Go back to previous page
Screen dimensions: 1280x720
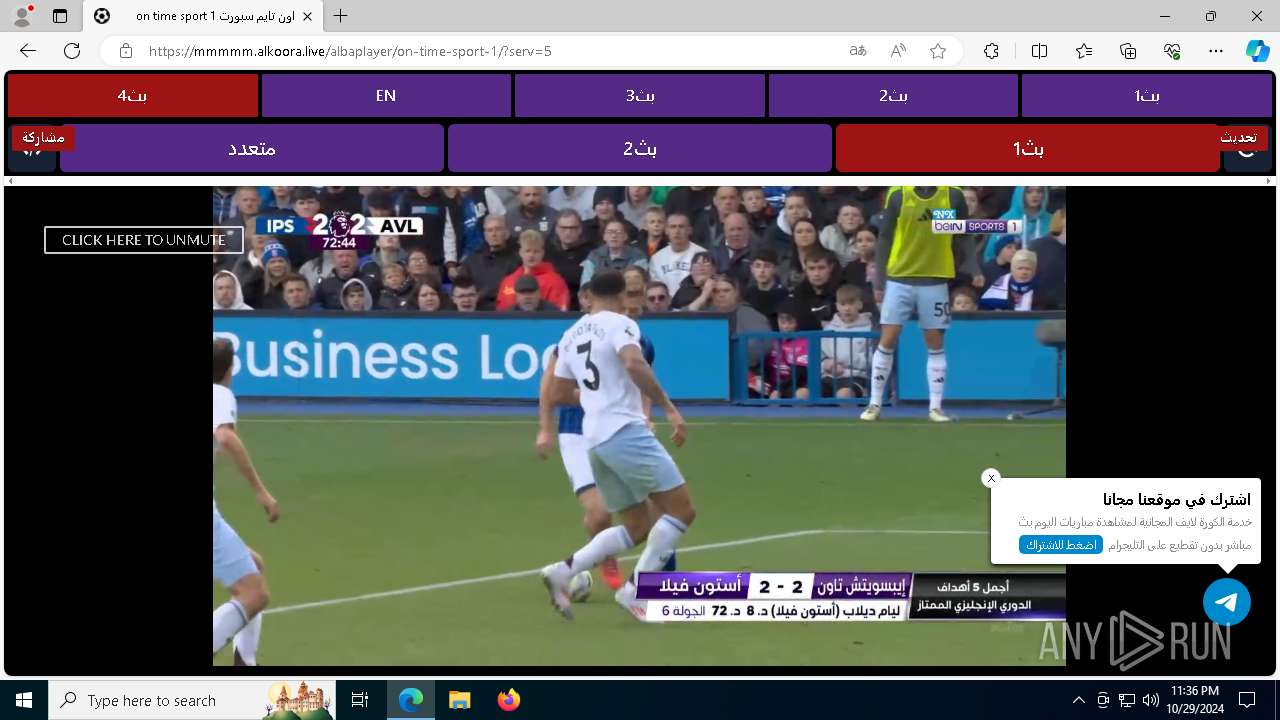pyautogui.click(x=28, y=51)
